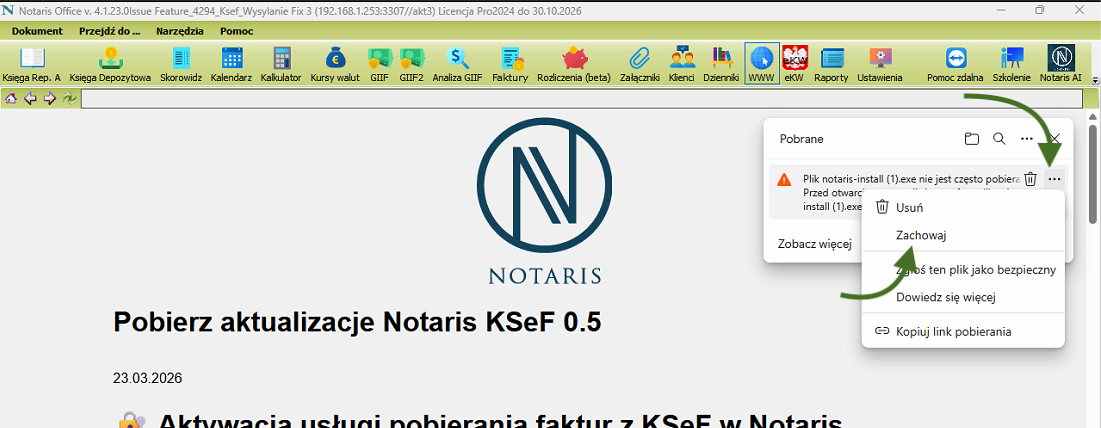Launch Notaris AI from the toolbar
Image resolution: width=1101 pixels, height=428 pixels.
point(1060,63)
